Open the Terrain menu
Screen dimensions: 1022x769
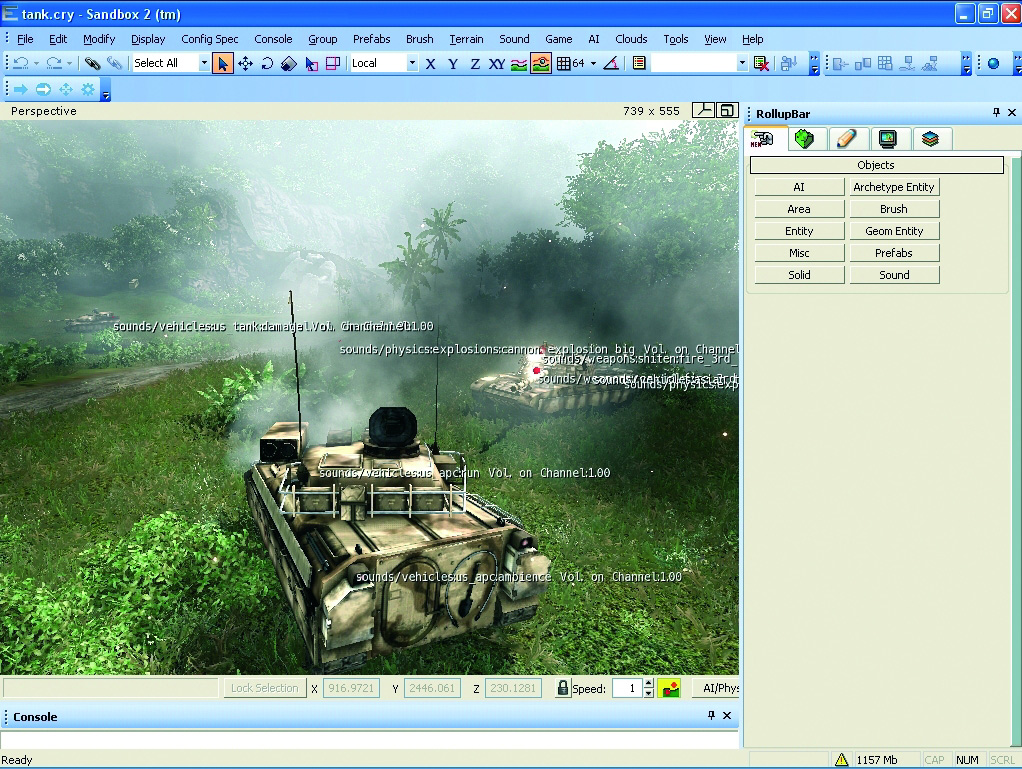[x=466, y=39]
